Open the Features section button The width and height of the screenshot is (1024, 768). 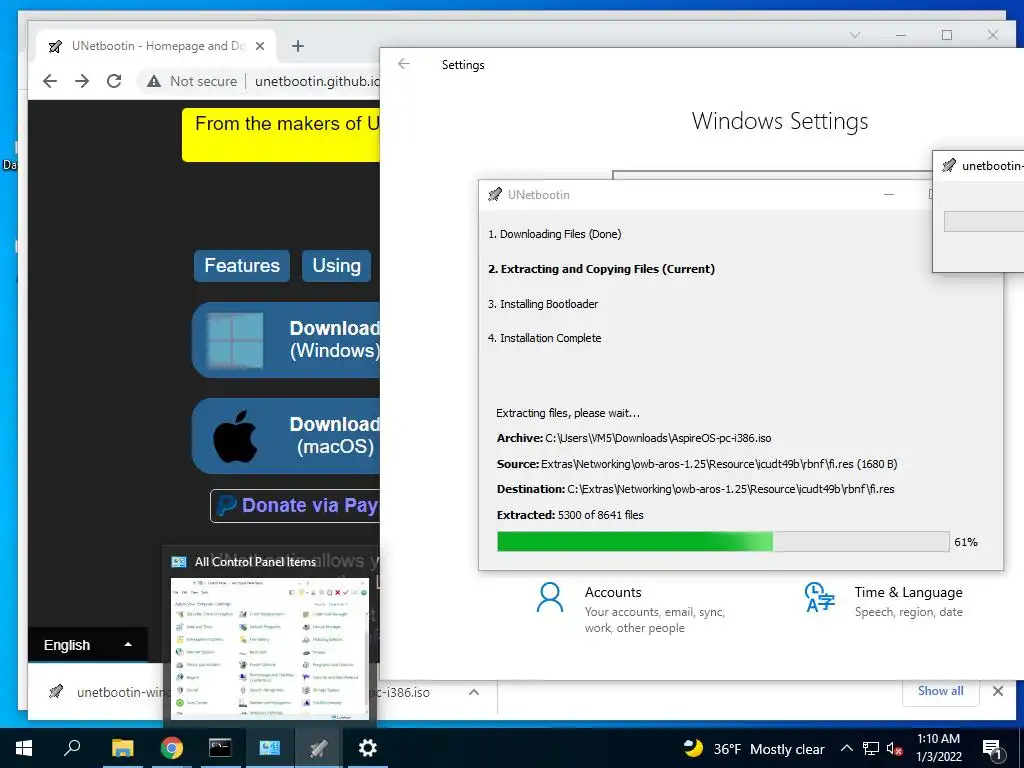pos(242,266)
